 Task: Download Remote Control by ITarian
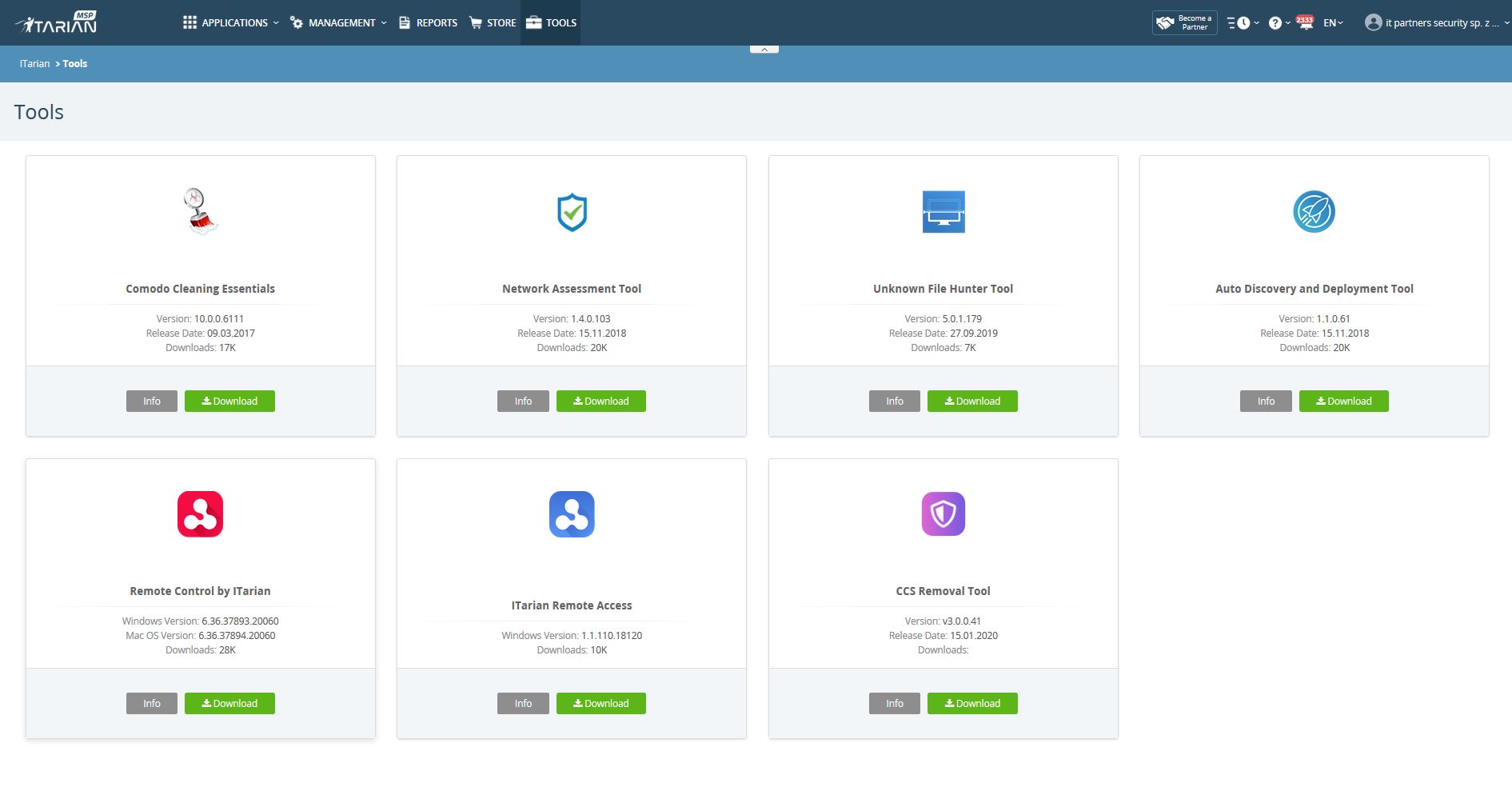point(229,703)
